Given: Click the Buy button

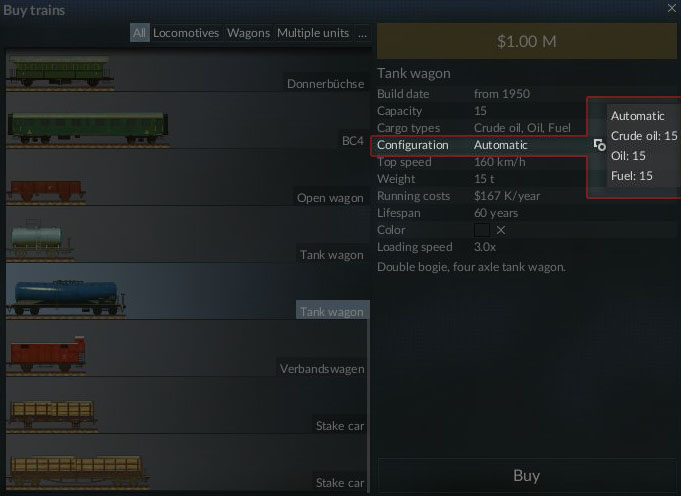Looking at the screenshot, I should 526,476.
